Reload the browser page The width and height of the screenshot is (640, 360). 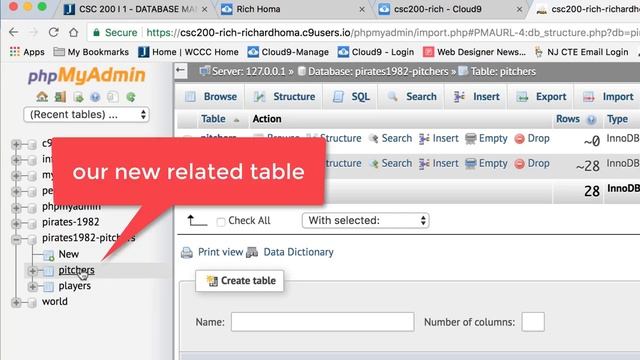(x=53, y=32)
